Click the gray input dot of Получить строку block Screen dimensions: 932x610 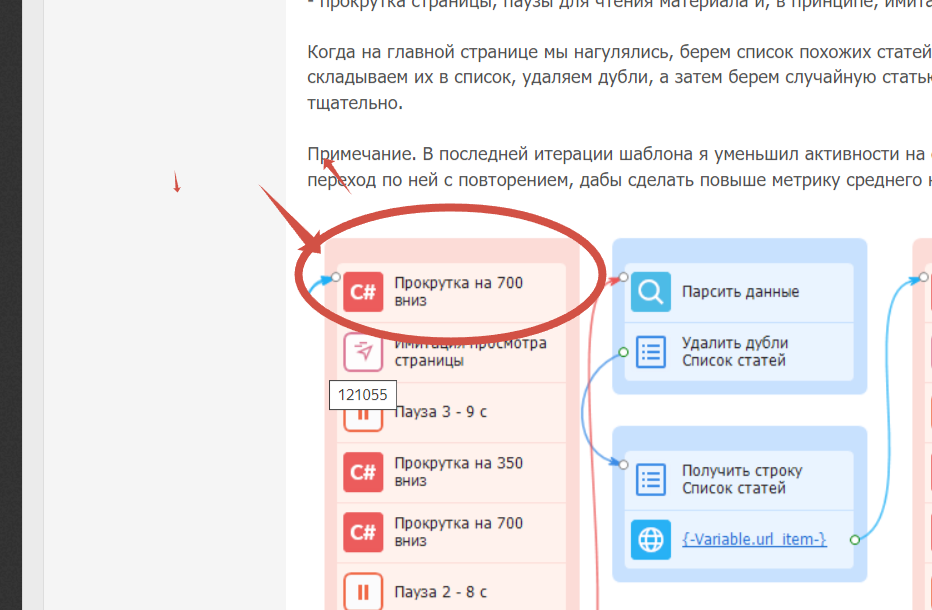[x=623, y=464]
